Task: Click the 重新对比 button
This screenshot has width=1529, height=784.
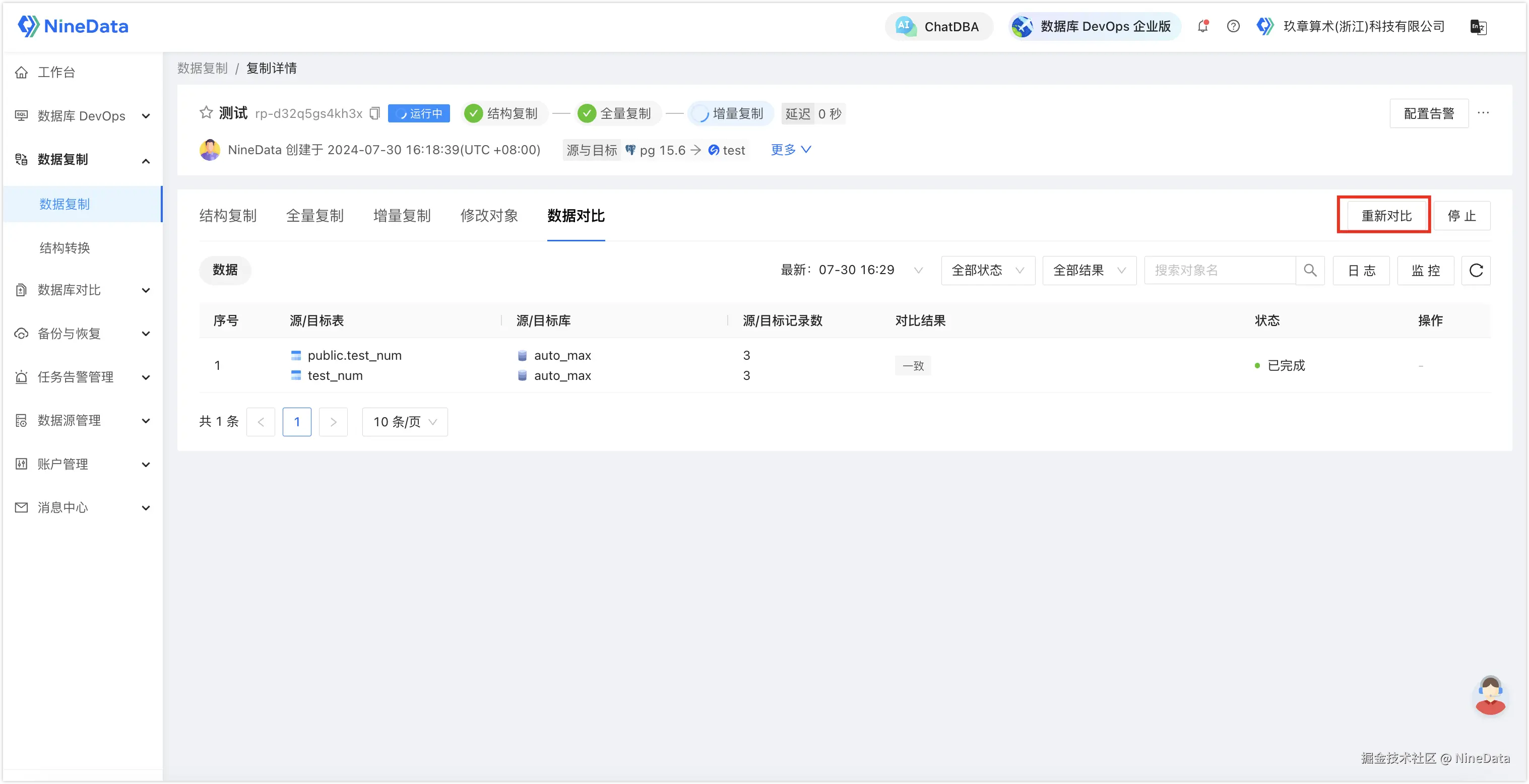Action: point(1386,216)
